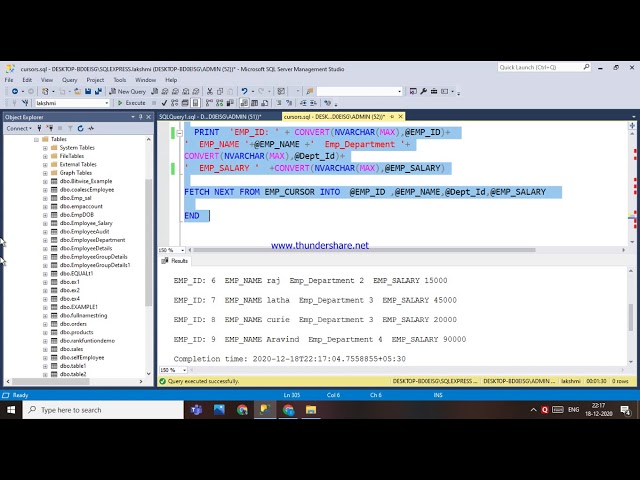Open the solution configurations combo box
640x480 pixels.
tap(359, 91)
